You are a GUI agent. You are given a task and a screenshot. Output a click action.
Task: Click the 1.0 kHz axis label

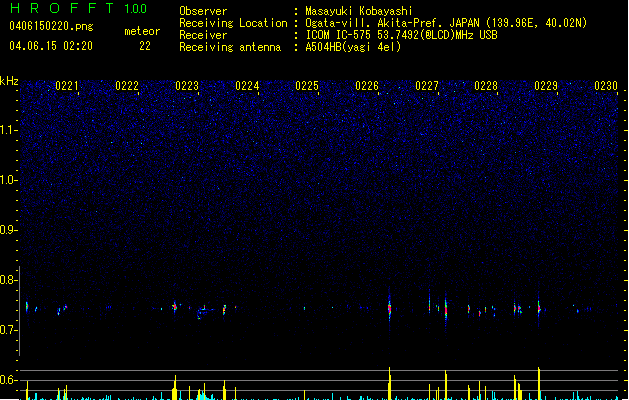tap(8, 180)
